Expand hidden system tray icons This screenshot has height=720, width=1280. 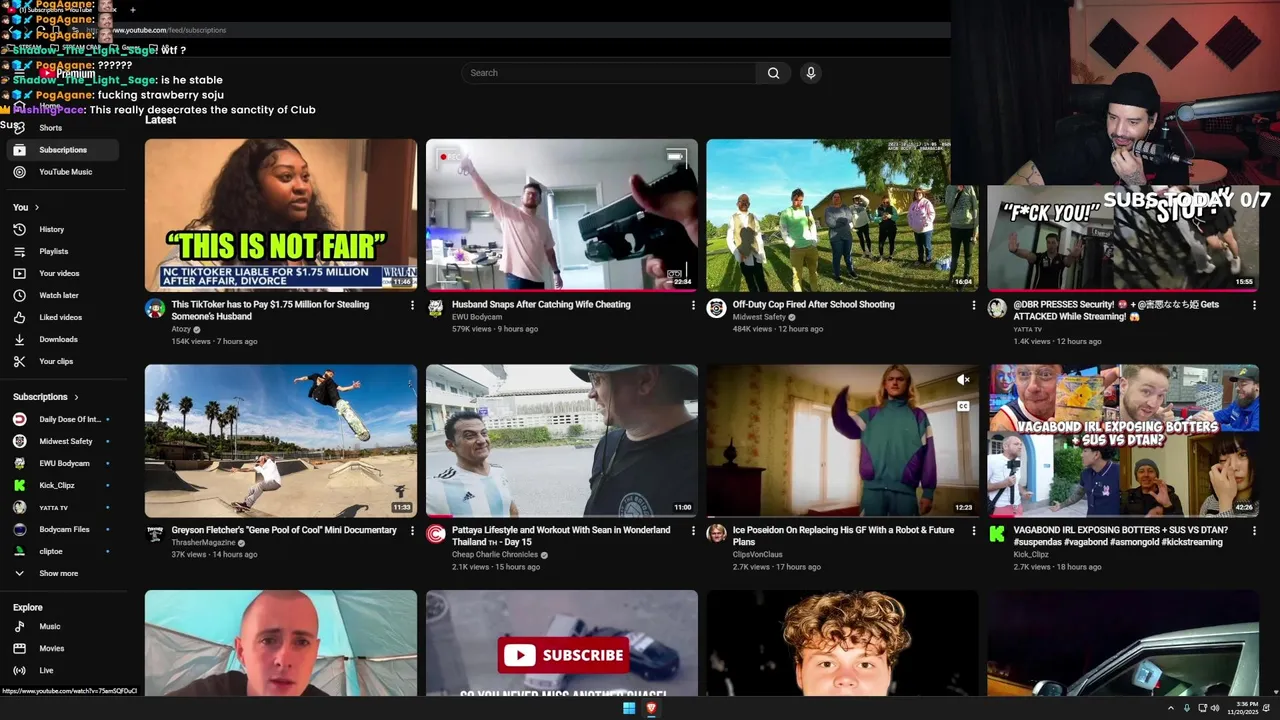click(1171, 708)
